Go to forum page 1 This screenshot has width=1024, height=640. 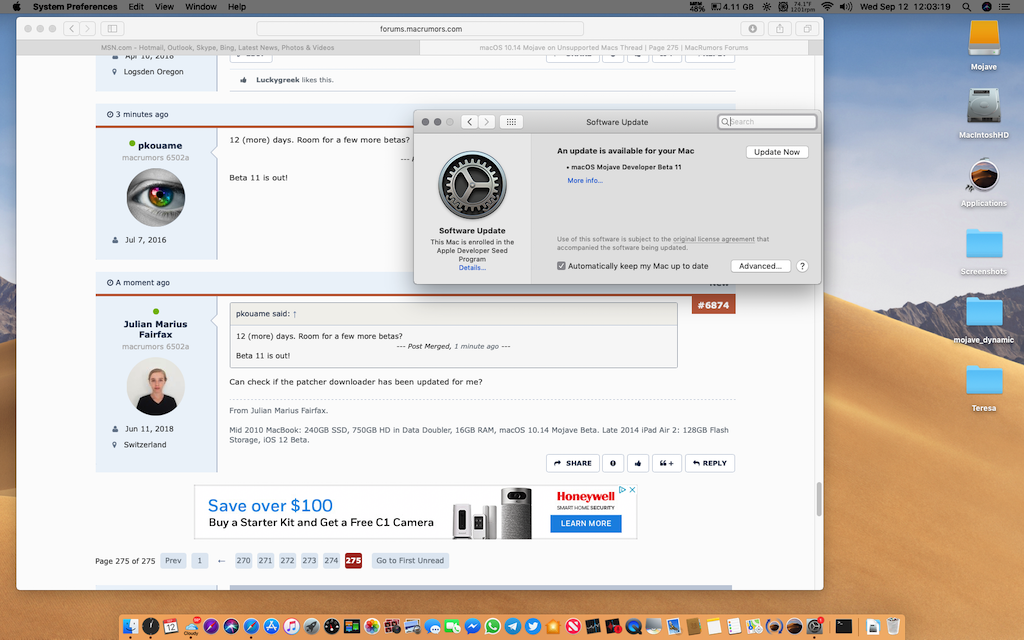[200, 560]
